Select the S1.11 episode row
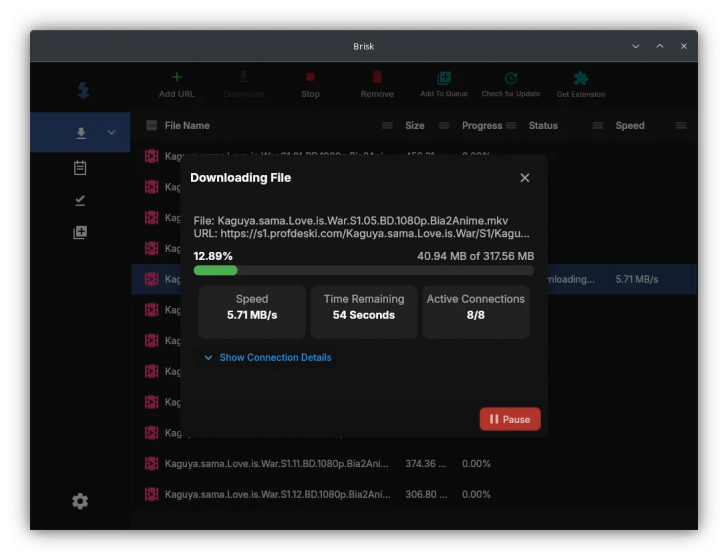 pyautogui.click(x=414, y=463)
